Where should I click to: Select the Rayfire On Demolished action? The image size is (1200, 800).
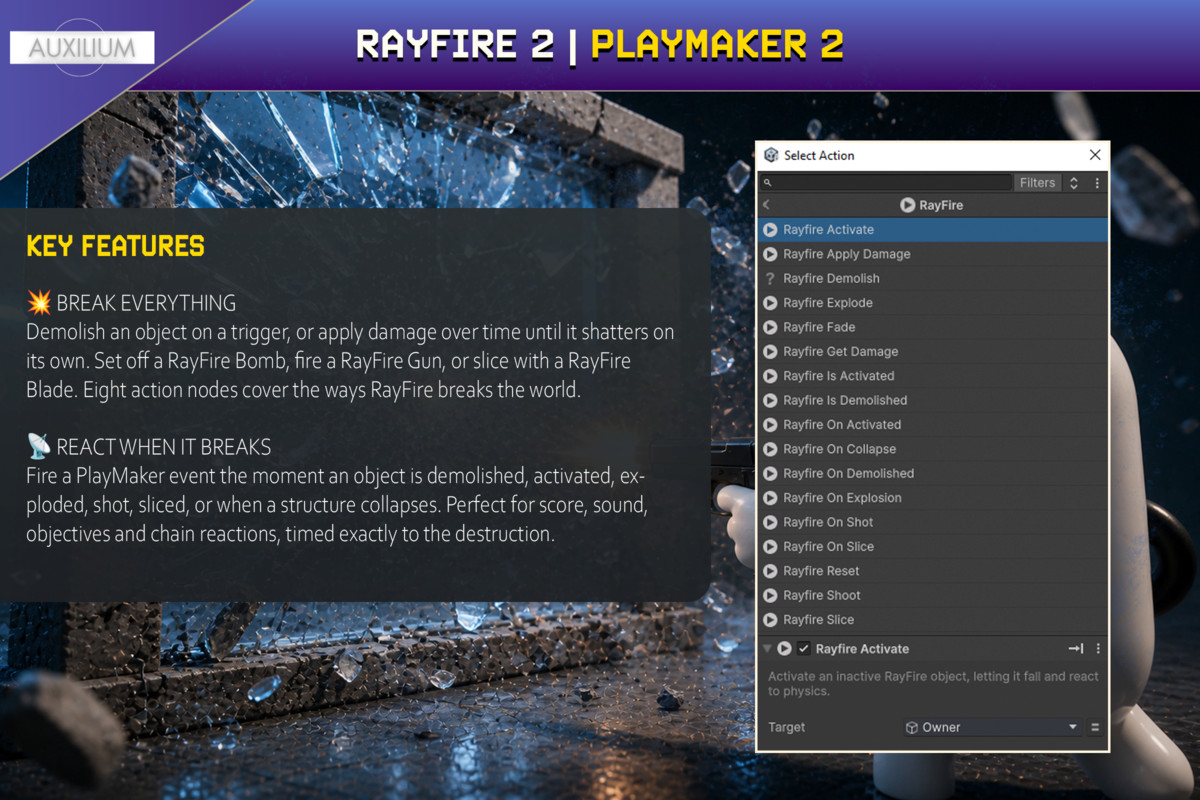click(x=933, y=473)
